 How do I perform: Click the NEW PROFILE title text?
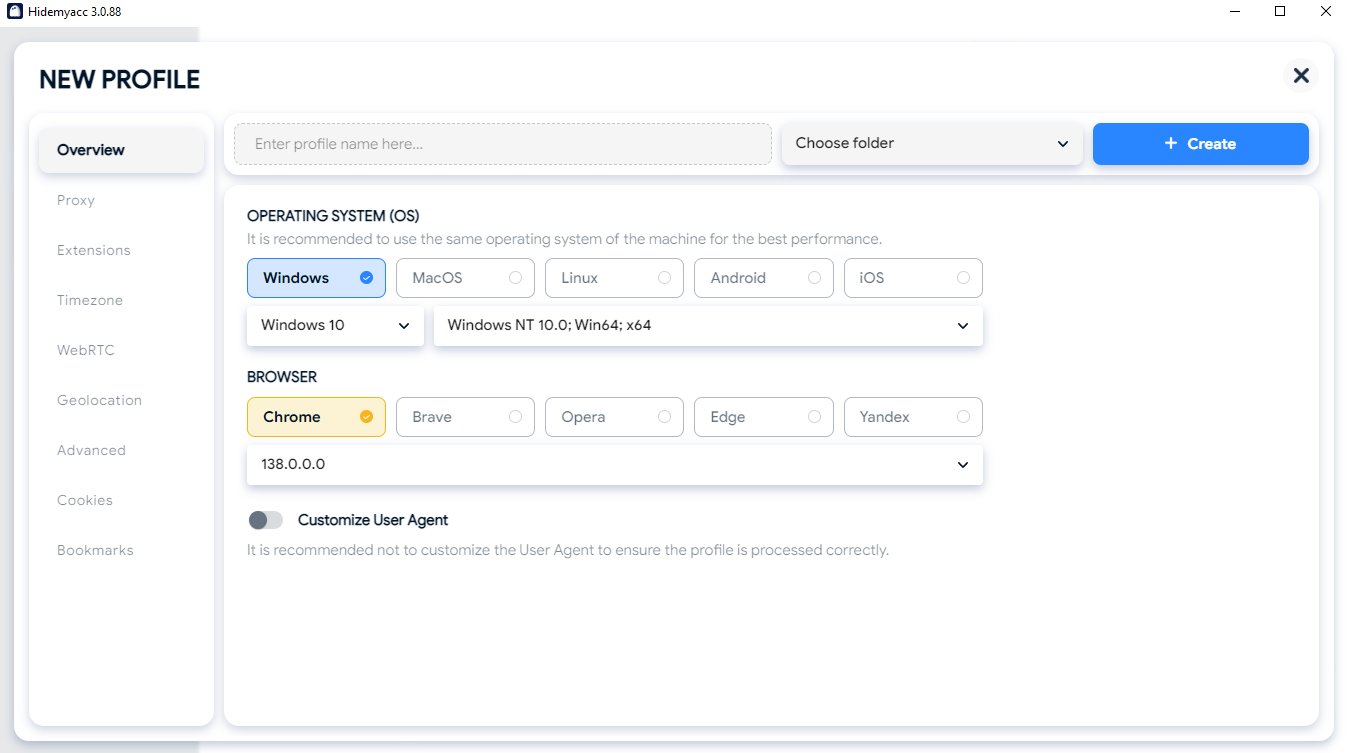coord(119,79)
